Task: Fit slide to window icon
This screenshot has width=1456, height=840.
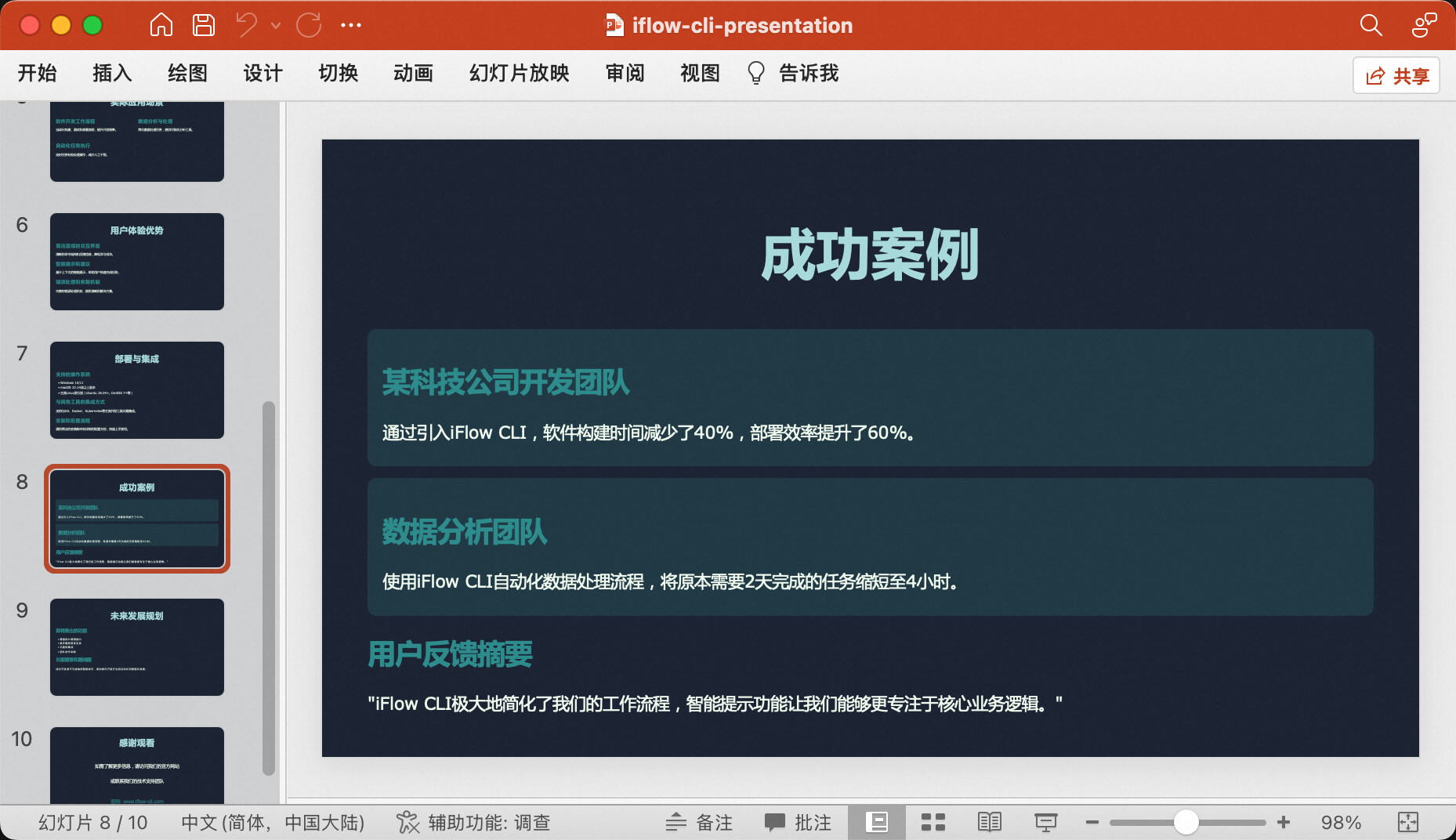Action: [1407, 822]
